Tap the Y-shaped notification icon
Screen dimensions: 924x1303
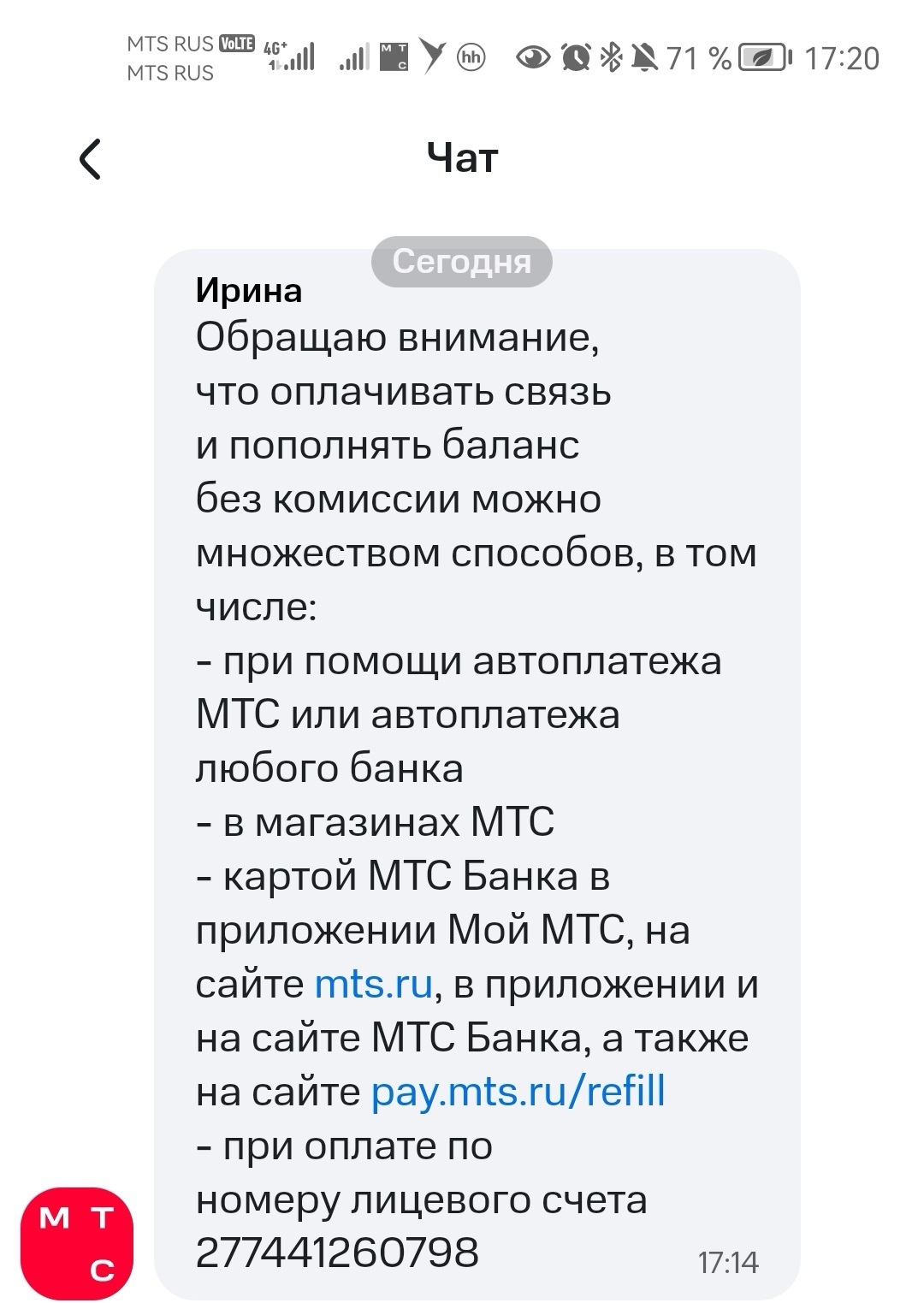(434, 57)
